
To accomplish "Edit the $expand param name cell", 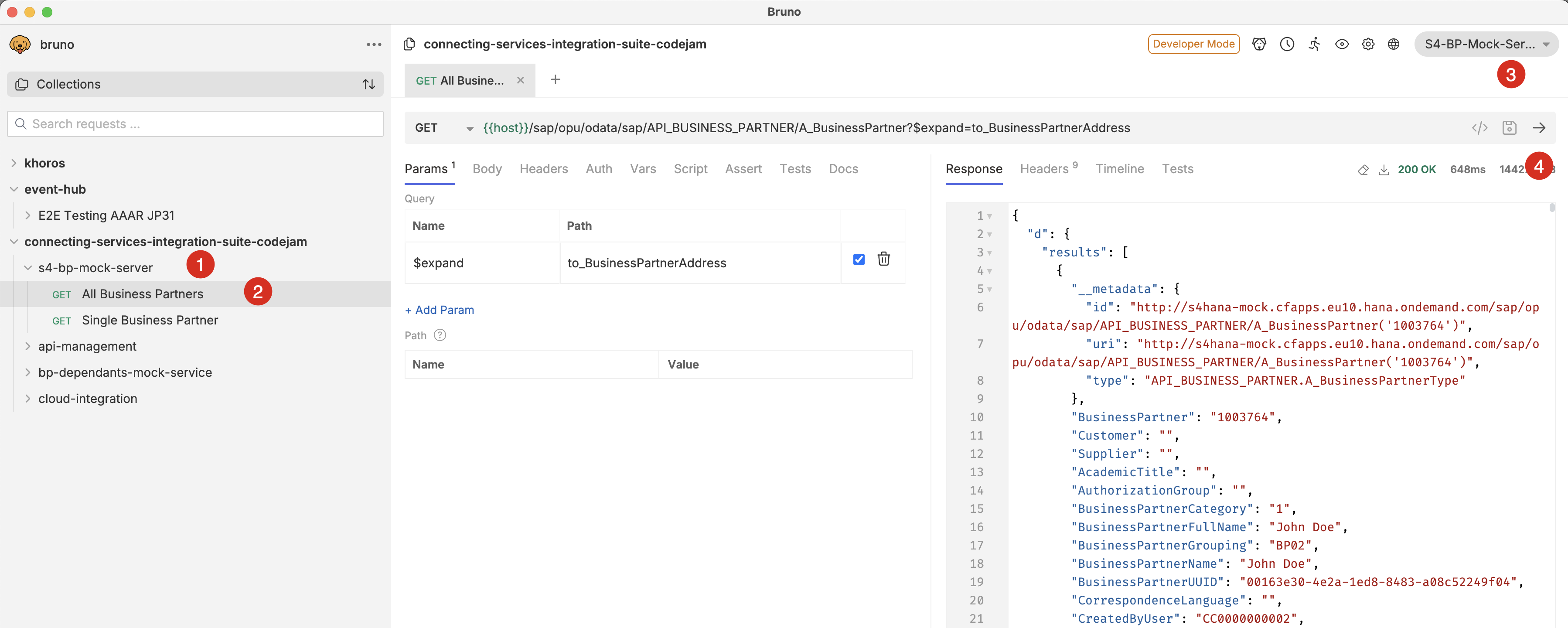I will [482, 263].
